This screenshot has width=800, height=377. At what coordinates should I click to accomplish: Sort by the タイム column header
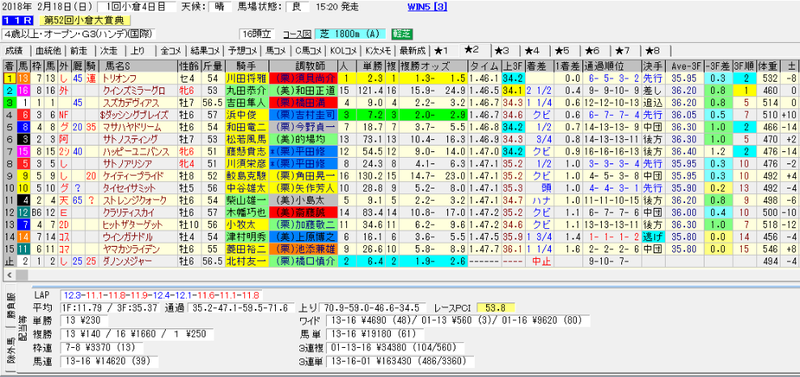pos(484,66)
